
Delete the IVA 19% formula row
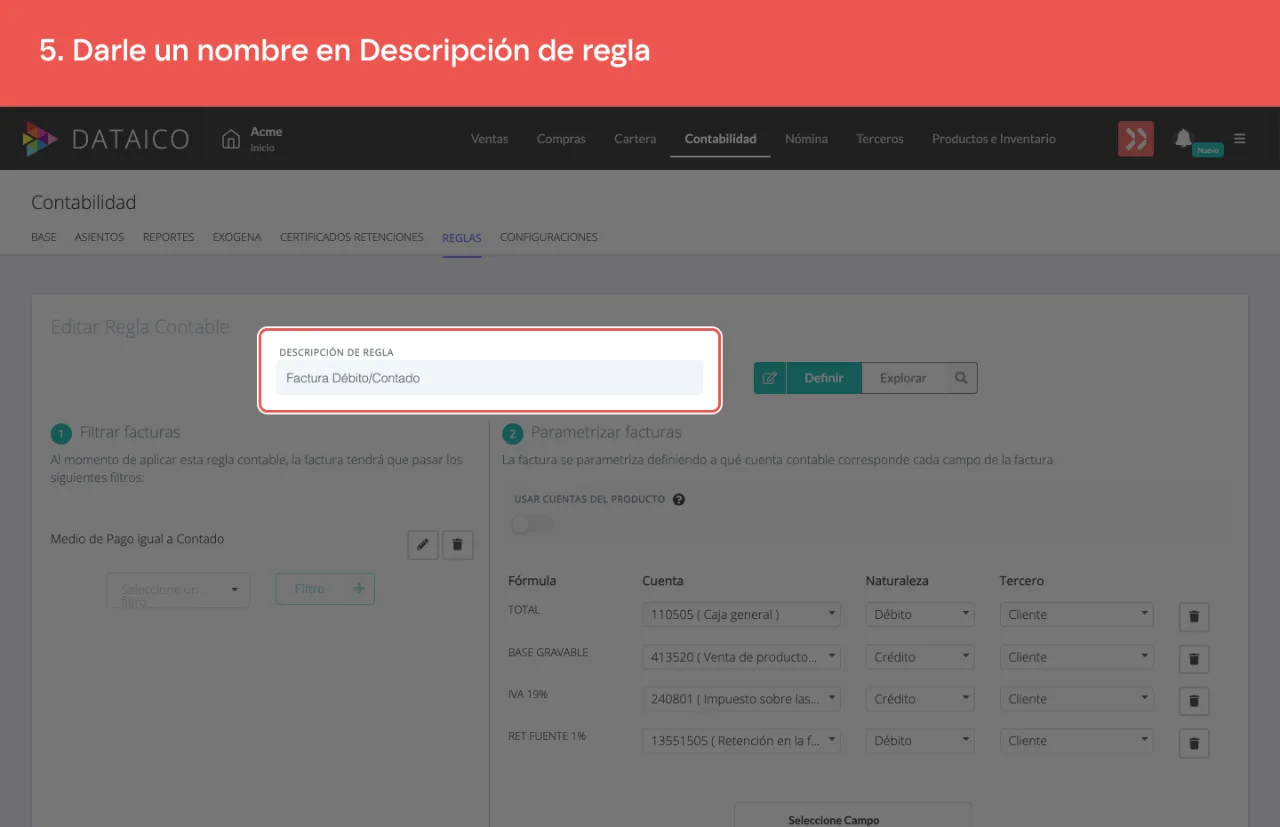[x=1194, y=701]
